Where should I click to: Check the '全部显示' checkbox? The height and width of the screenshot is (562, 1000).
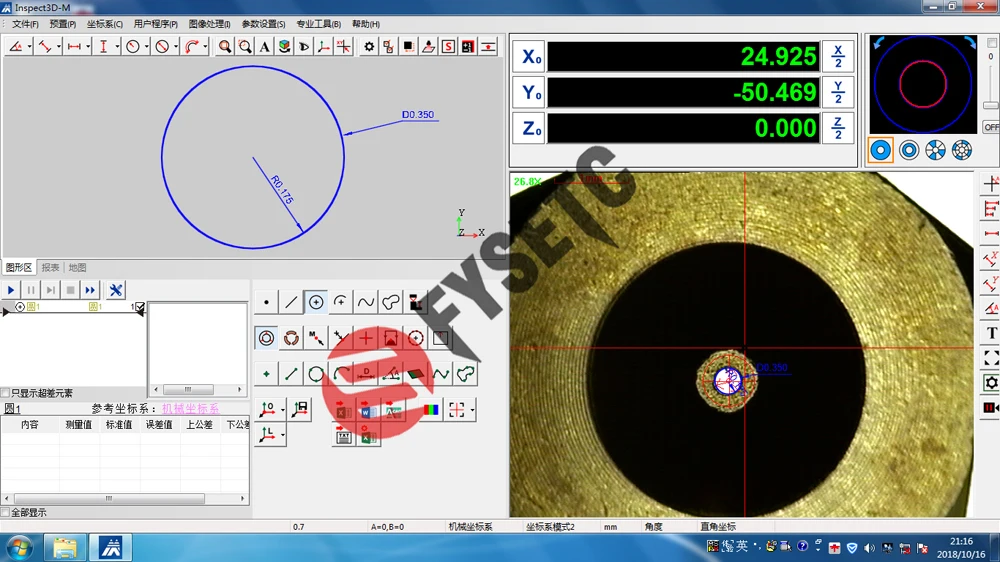coord(6,513)
